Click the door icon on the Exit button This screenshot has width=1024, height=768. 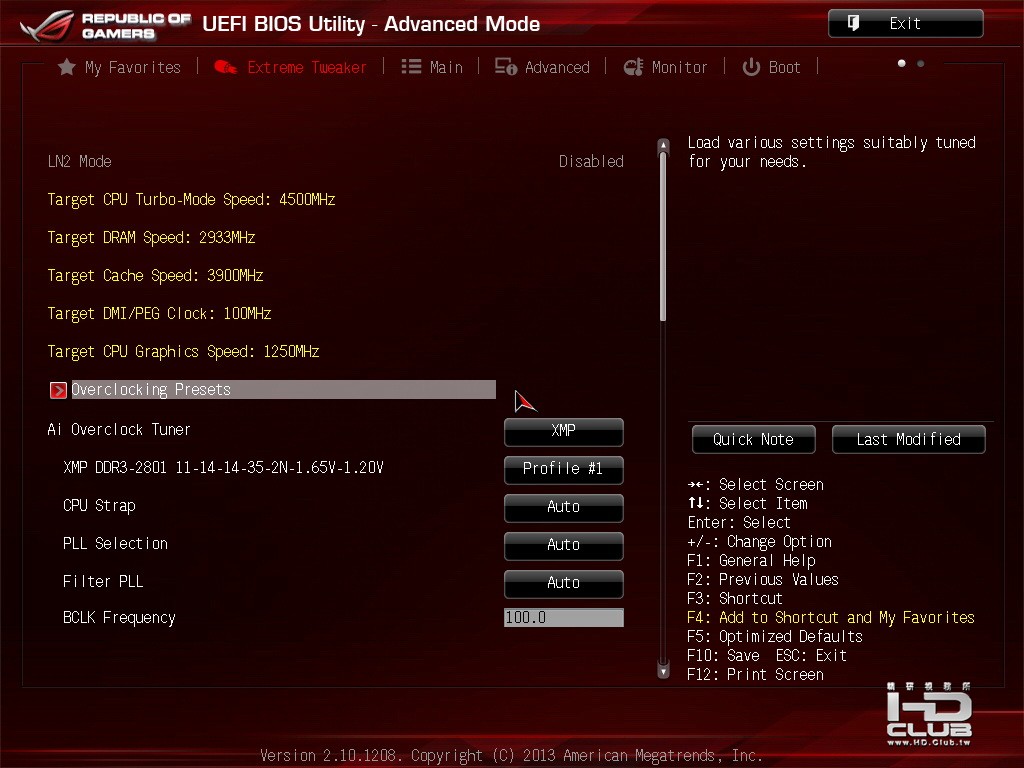(853, 24)
